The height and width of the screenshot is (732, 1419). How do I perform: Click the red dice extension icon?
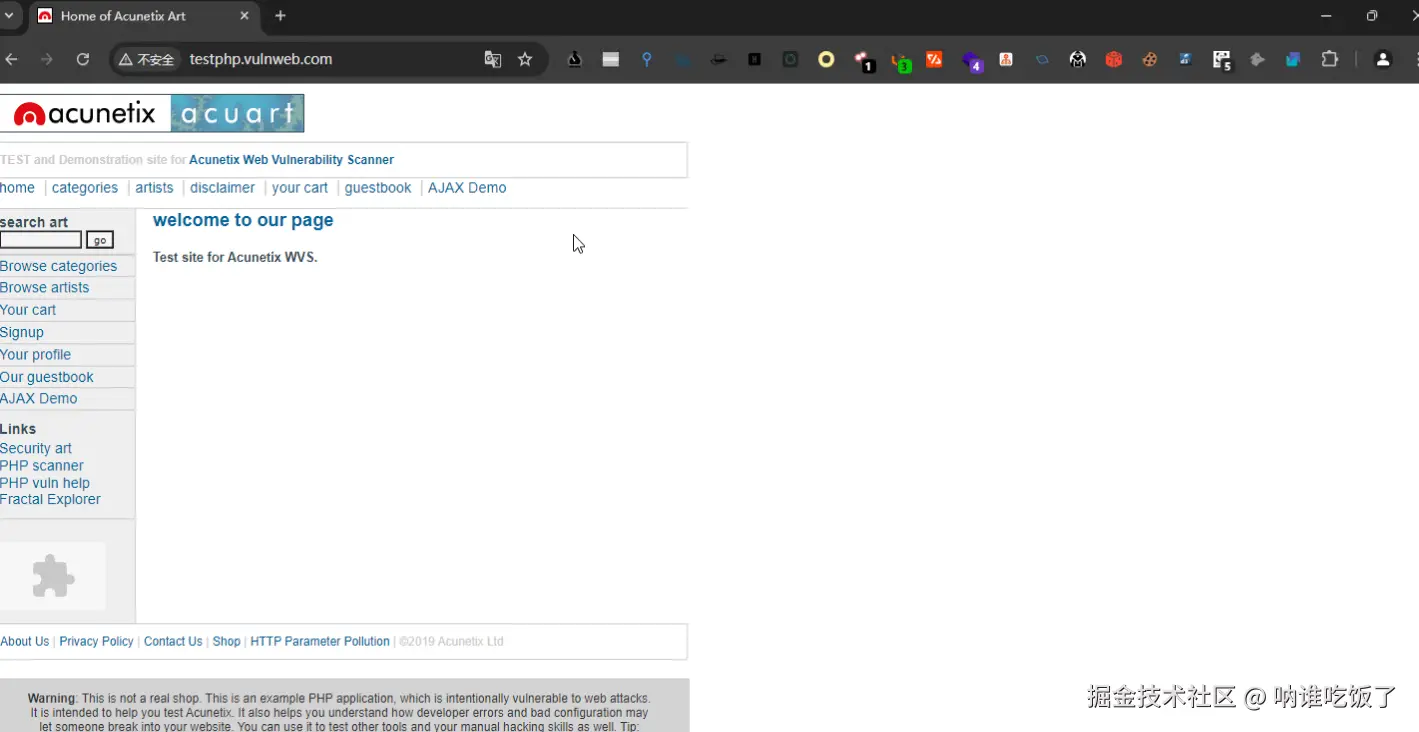pos(1114,59)
